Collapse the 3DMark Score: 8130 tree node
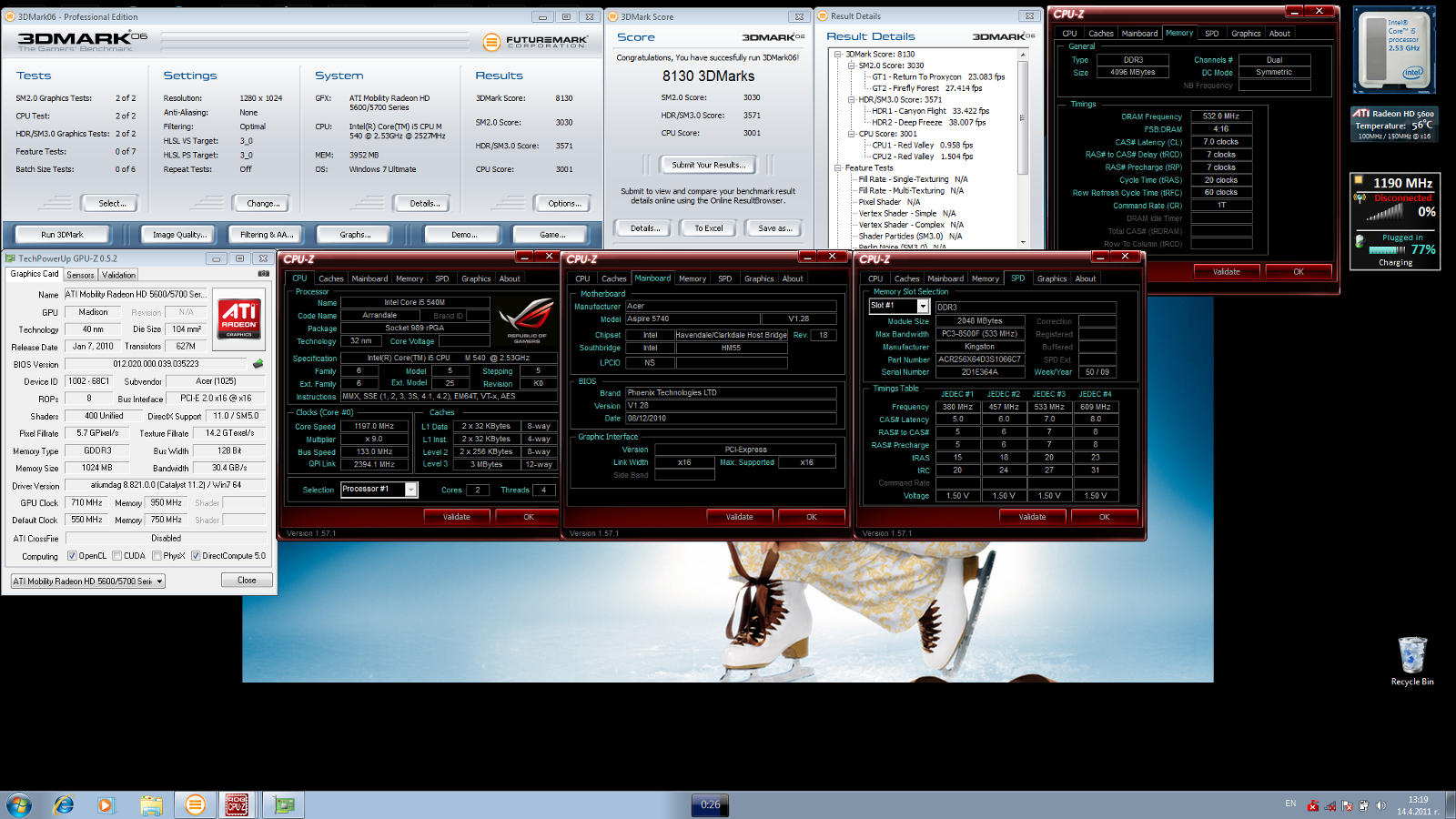This screenshot has height=819, width=1456. pyautogui.click(x=838, y=55)
